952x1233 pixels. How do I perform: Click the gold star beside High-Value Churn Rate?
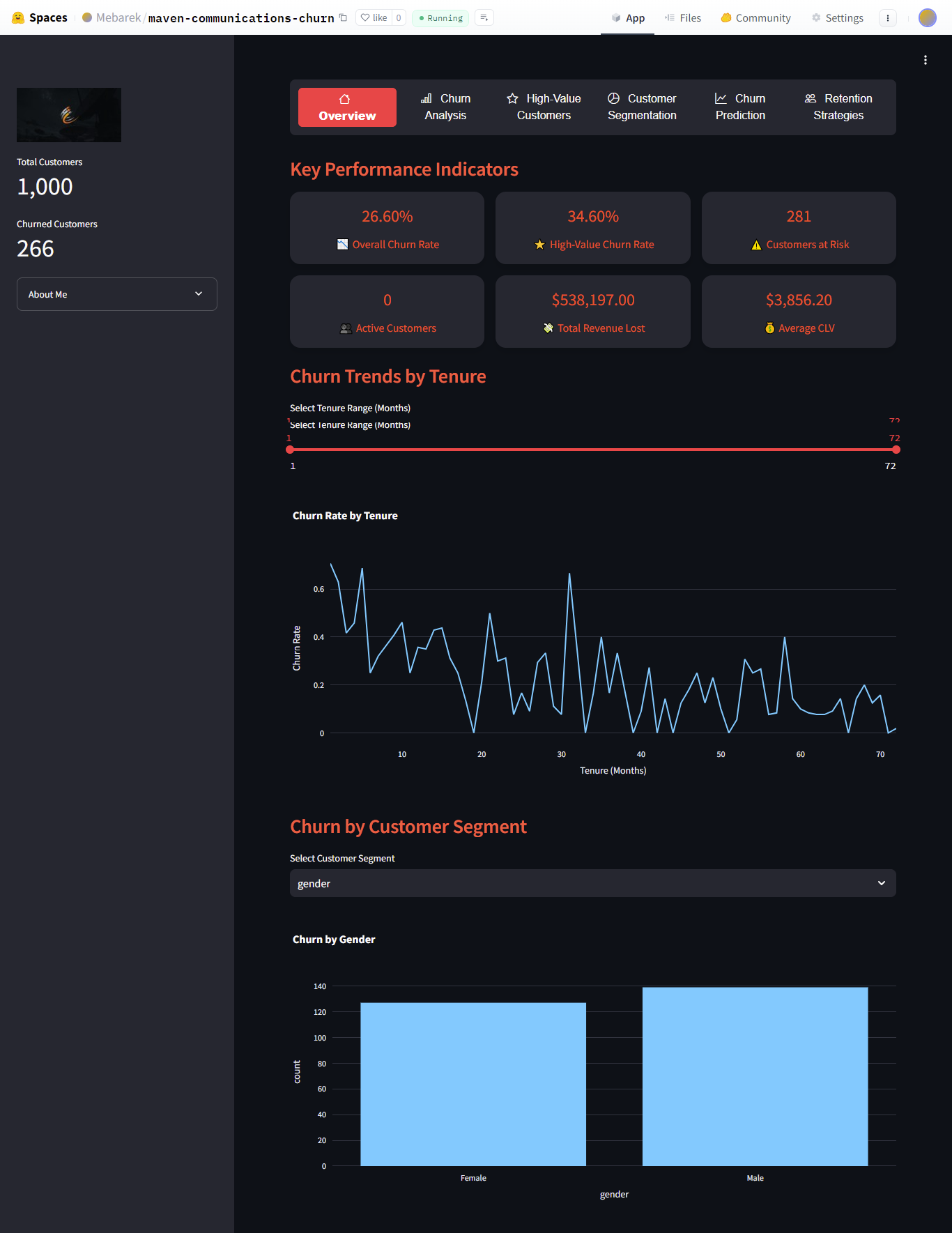click(539, 245)
